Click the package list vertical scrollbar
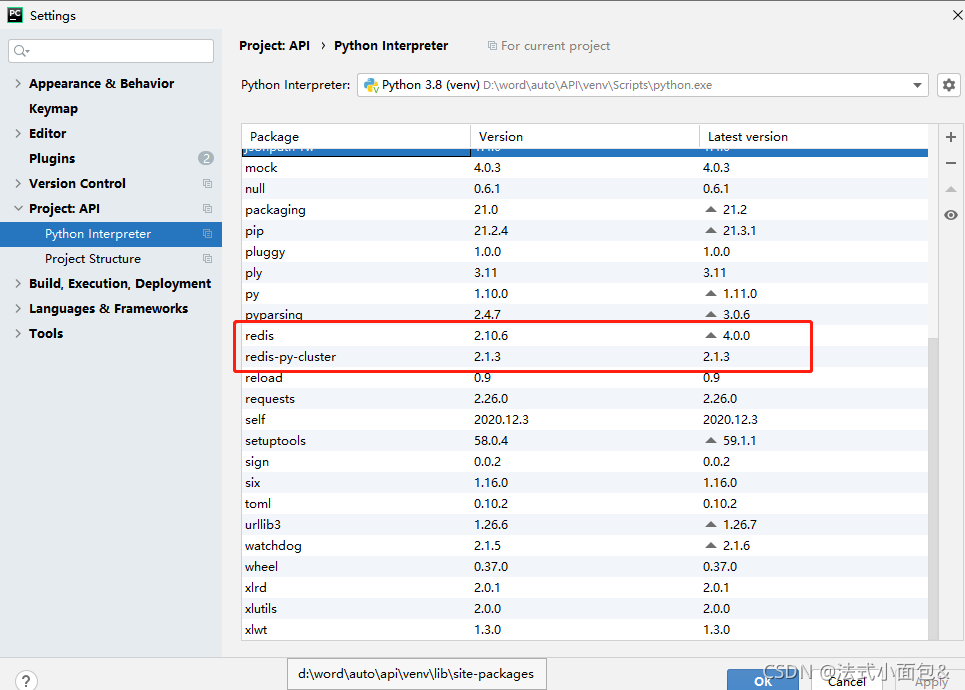The width and height of the screenshot is (965, 690). pos(933,488)
